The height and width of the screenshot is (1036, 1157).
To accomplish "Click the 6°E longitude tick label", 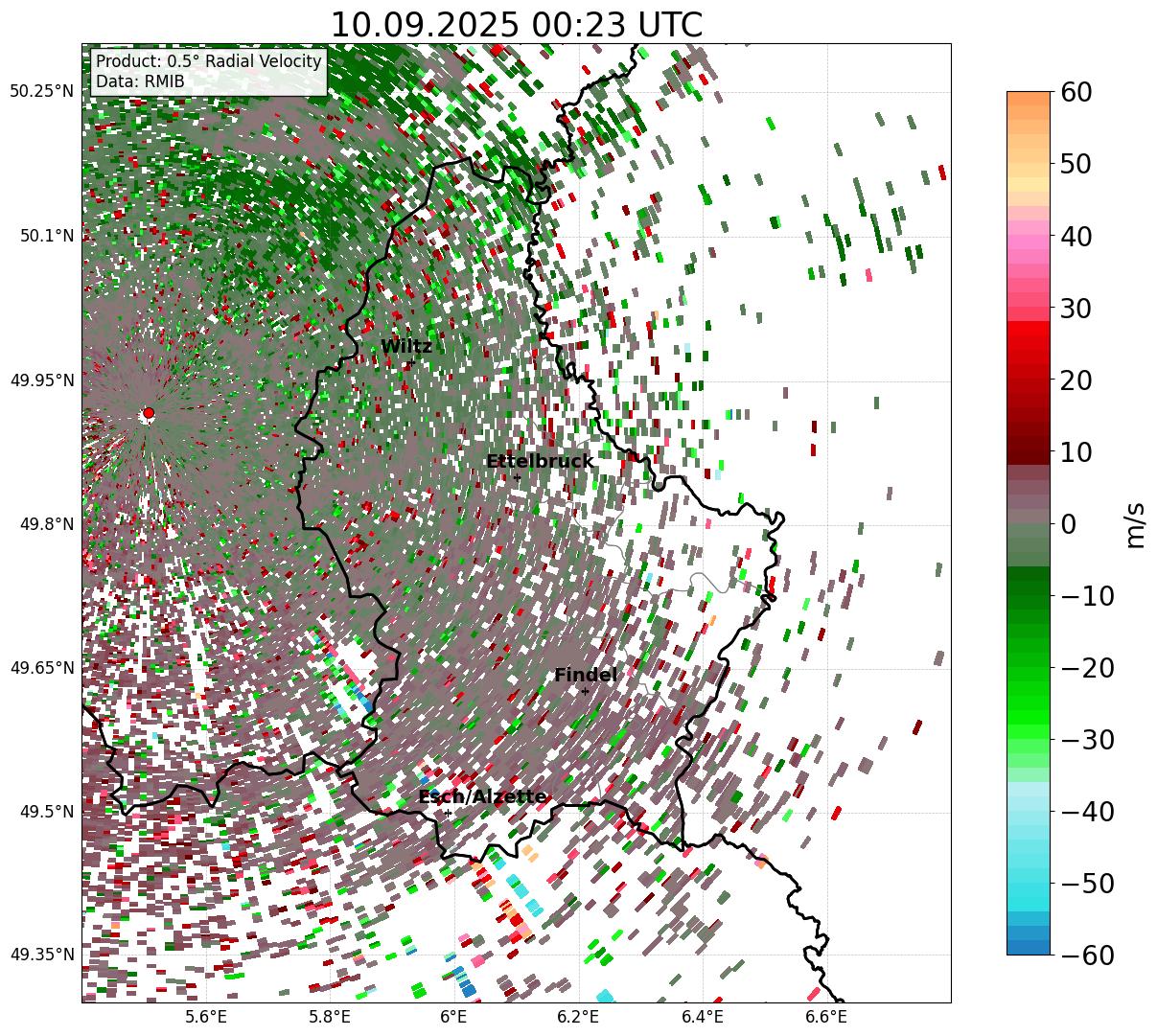I will point(453,1017).
